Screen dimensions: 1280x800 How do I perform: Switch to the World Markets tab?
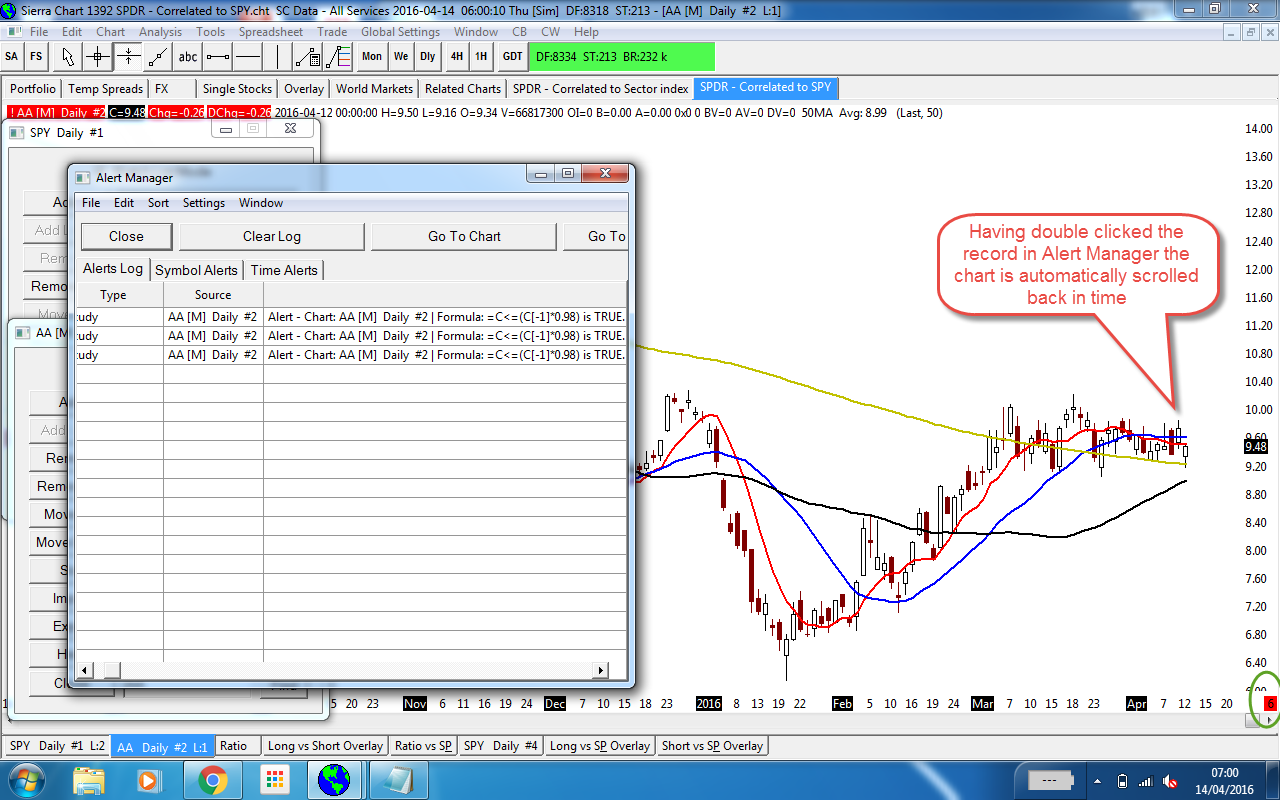click(375, 89)
